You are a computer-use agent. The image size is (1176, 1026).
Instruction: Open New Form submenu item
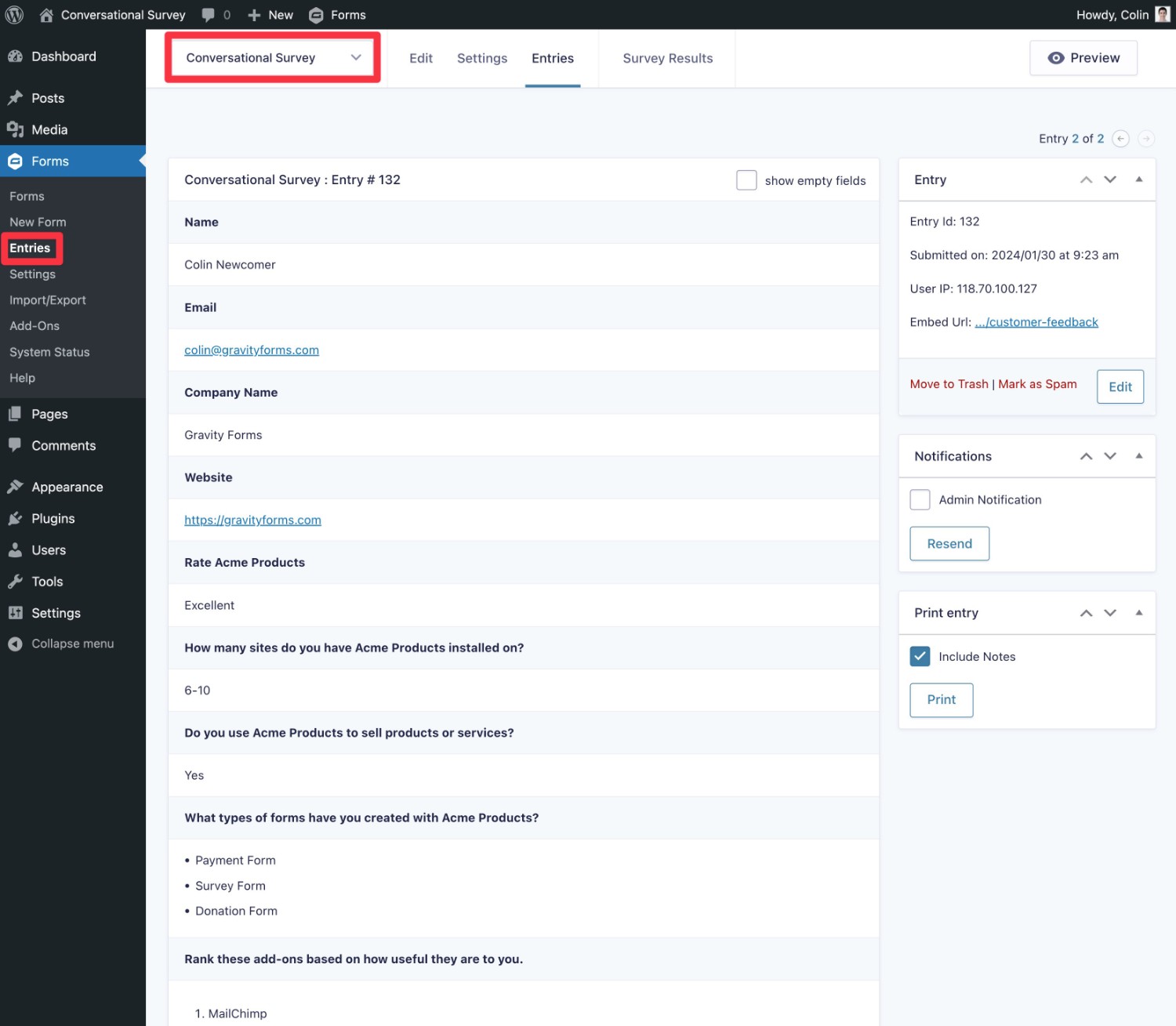[x=38, y=222]
